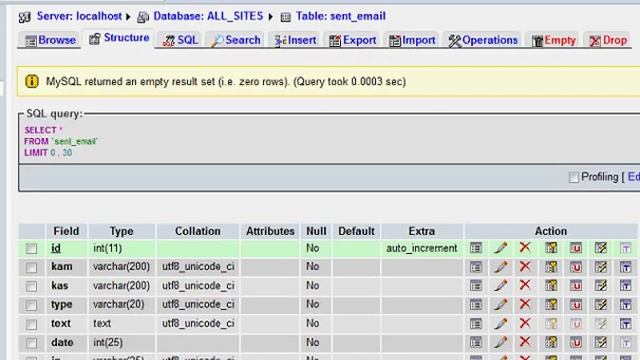Set type field as Primary key icon
Viewport: 640px width, 360px height.
pos(551,304)
